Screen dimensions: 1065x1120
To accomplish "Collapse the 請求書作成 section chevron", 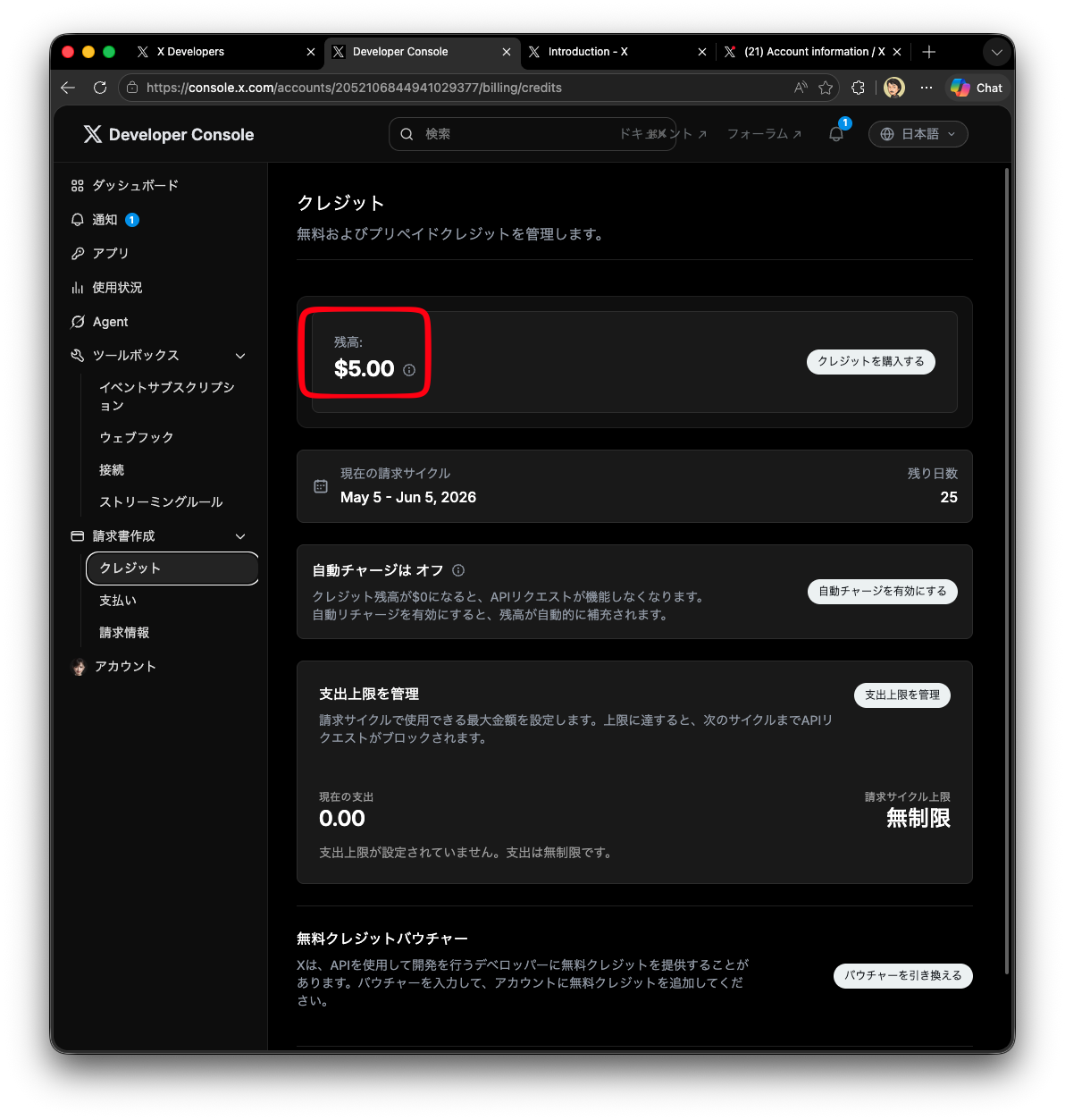I will pos(240,536).
